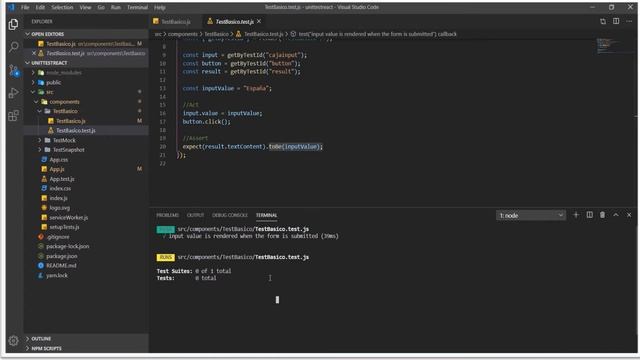Click the src breadcrumb segment
This screenshot has height=360, width=640.
click(158, 34)
